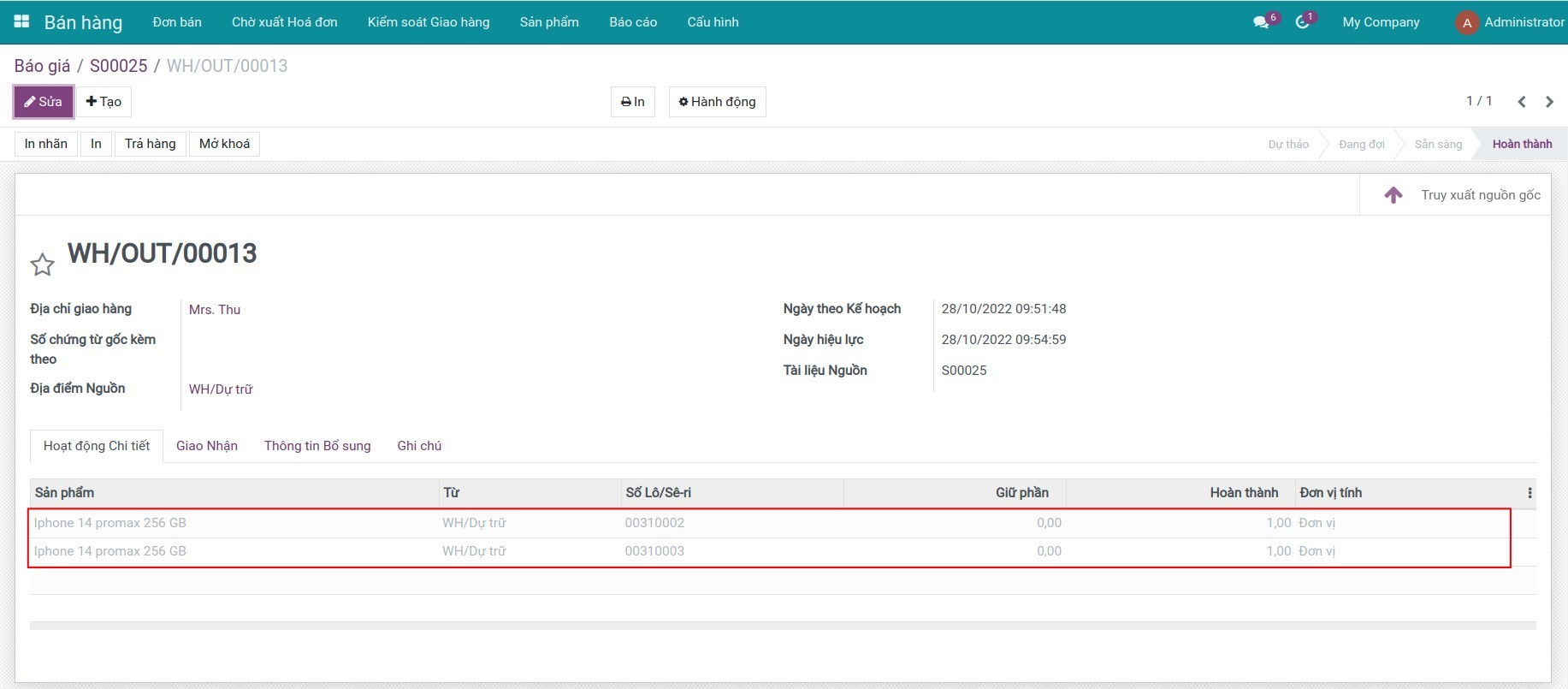
Task: Click the Mrs. Thu delivery address link
Action: click(215, 310)
